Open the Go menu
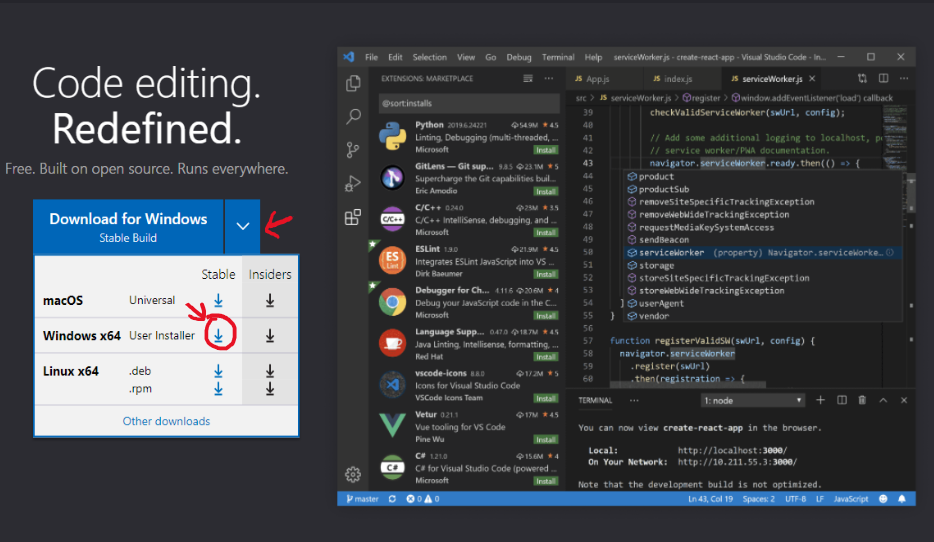The image size is (934, 542). click(491, 57)
